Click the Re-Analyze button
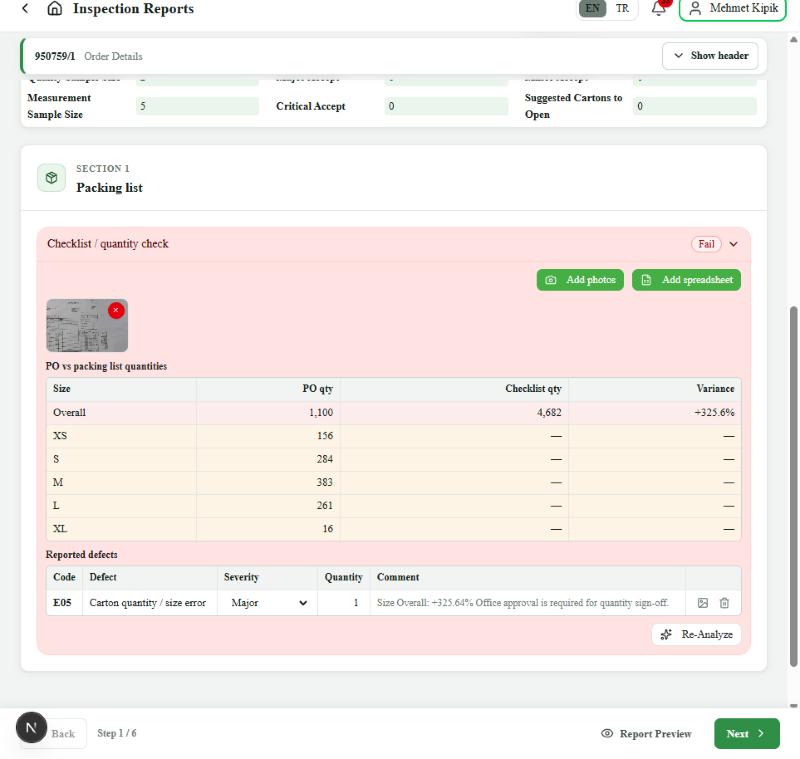This screenshot has height=759, width=800. pos(696,635)
